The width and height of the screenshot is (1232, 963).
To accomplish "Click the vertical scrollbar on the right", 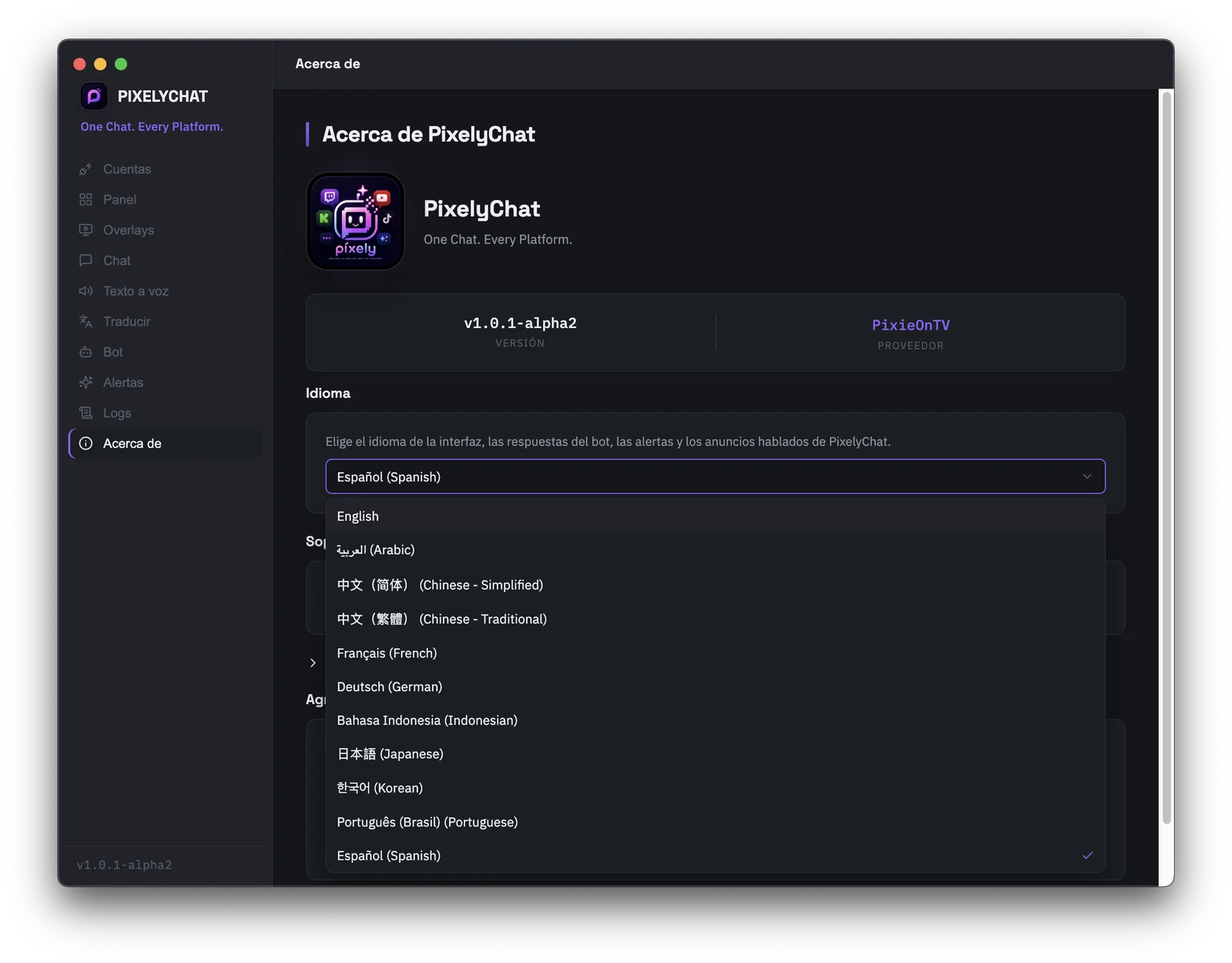I will pos(1167,457).
